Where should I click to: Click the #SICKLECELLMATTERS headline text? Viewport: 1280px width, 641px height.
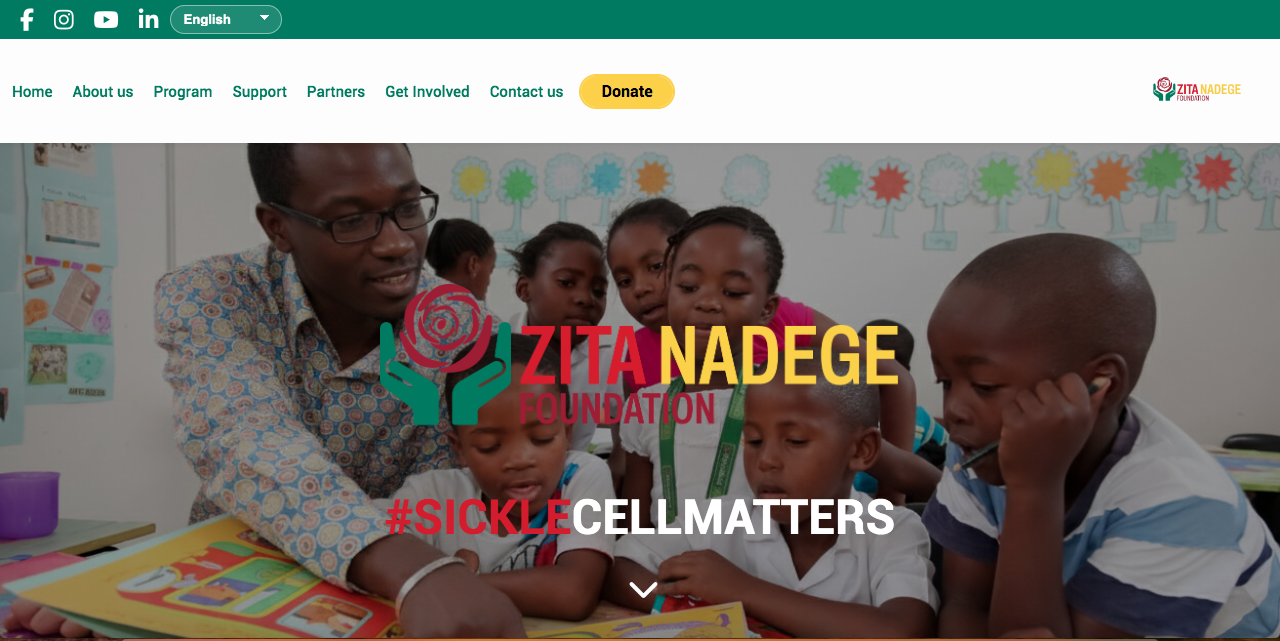click(x=640, y=517)
